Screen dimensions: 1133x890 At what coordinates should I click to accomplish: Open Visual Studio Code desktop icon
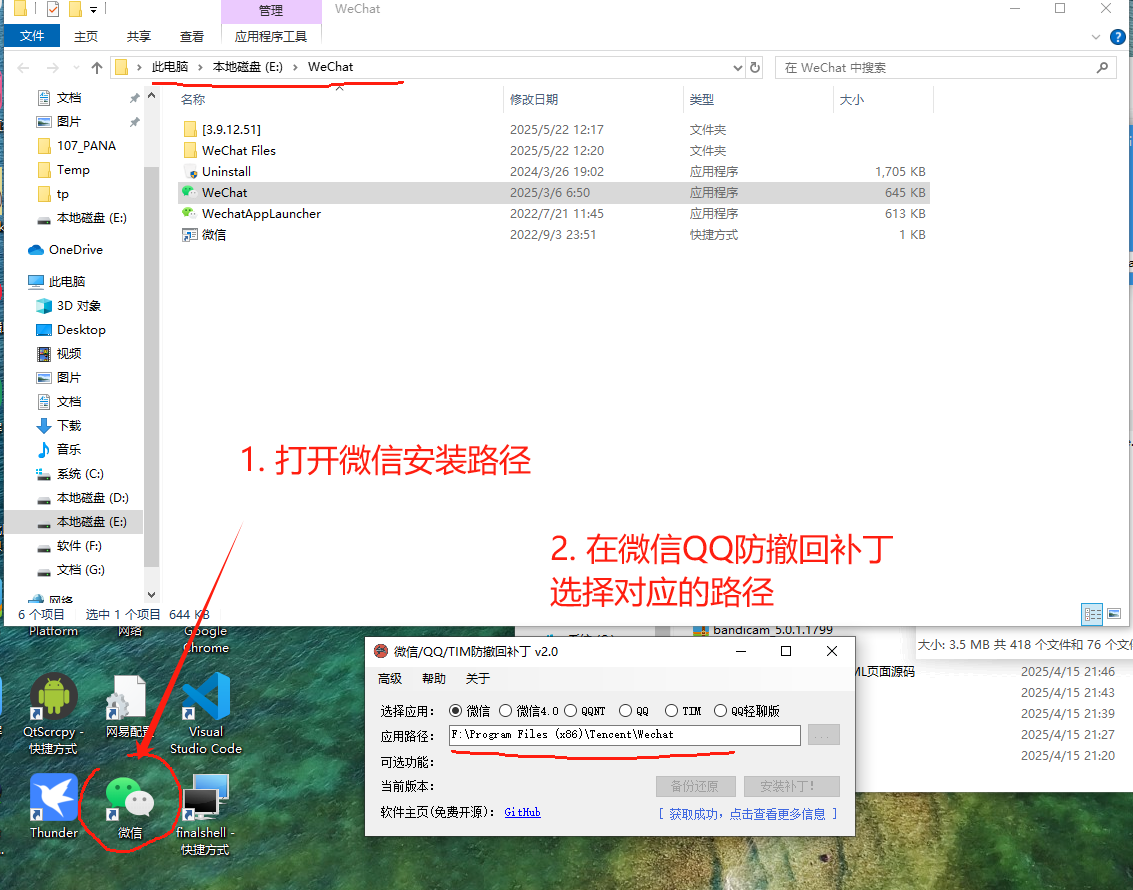(206, 700)
